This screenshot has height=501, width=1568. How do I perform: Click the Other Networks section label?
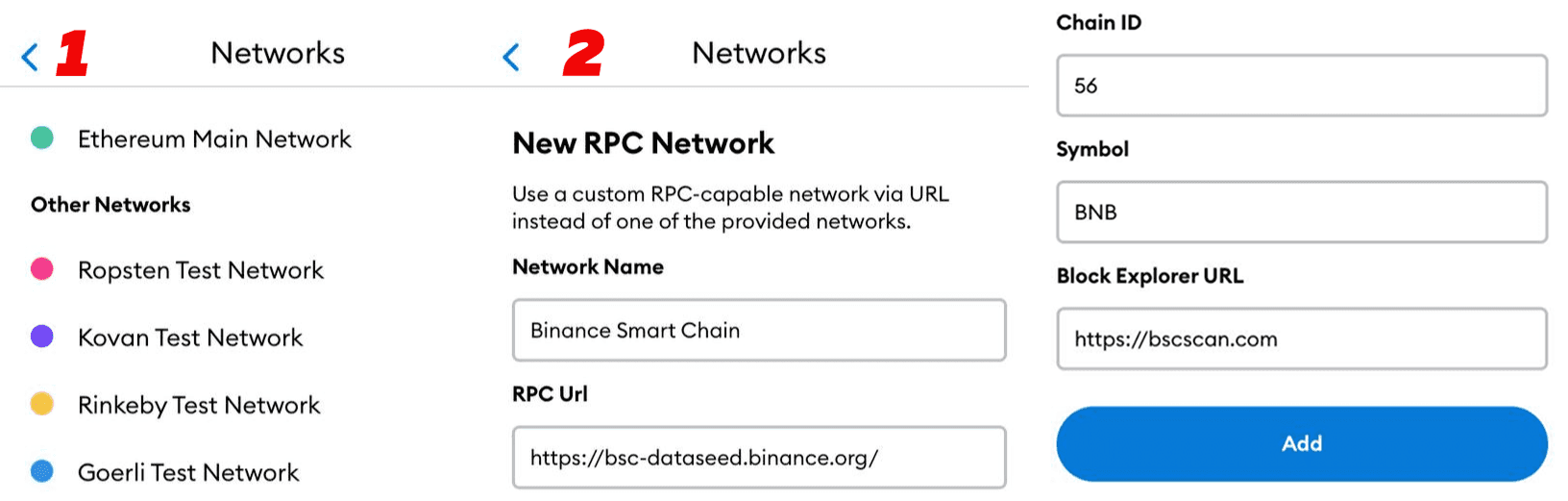(110, 205)
